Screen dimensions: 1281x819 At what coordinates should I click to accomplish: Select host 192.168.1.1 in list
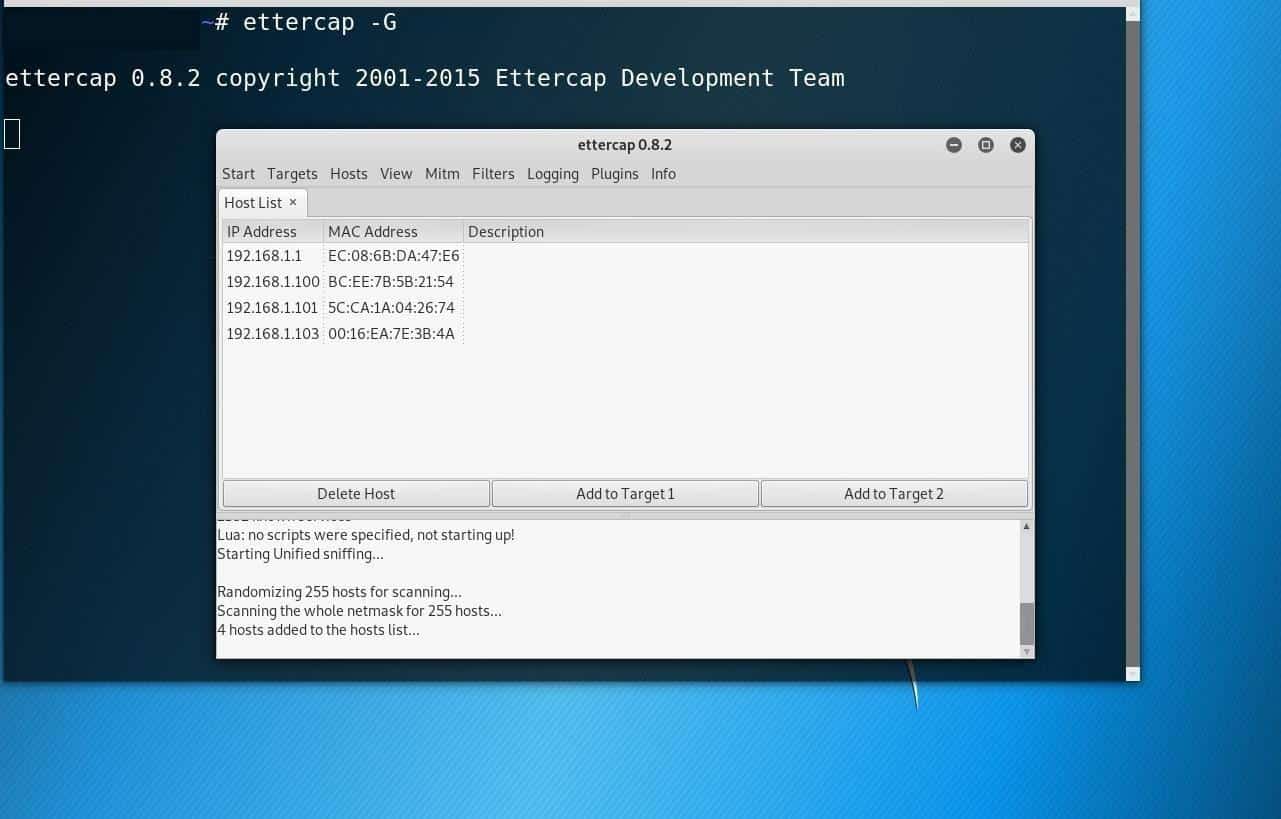click(264, 256)
